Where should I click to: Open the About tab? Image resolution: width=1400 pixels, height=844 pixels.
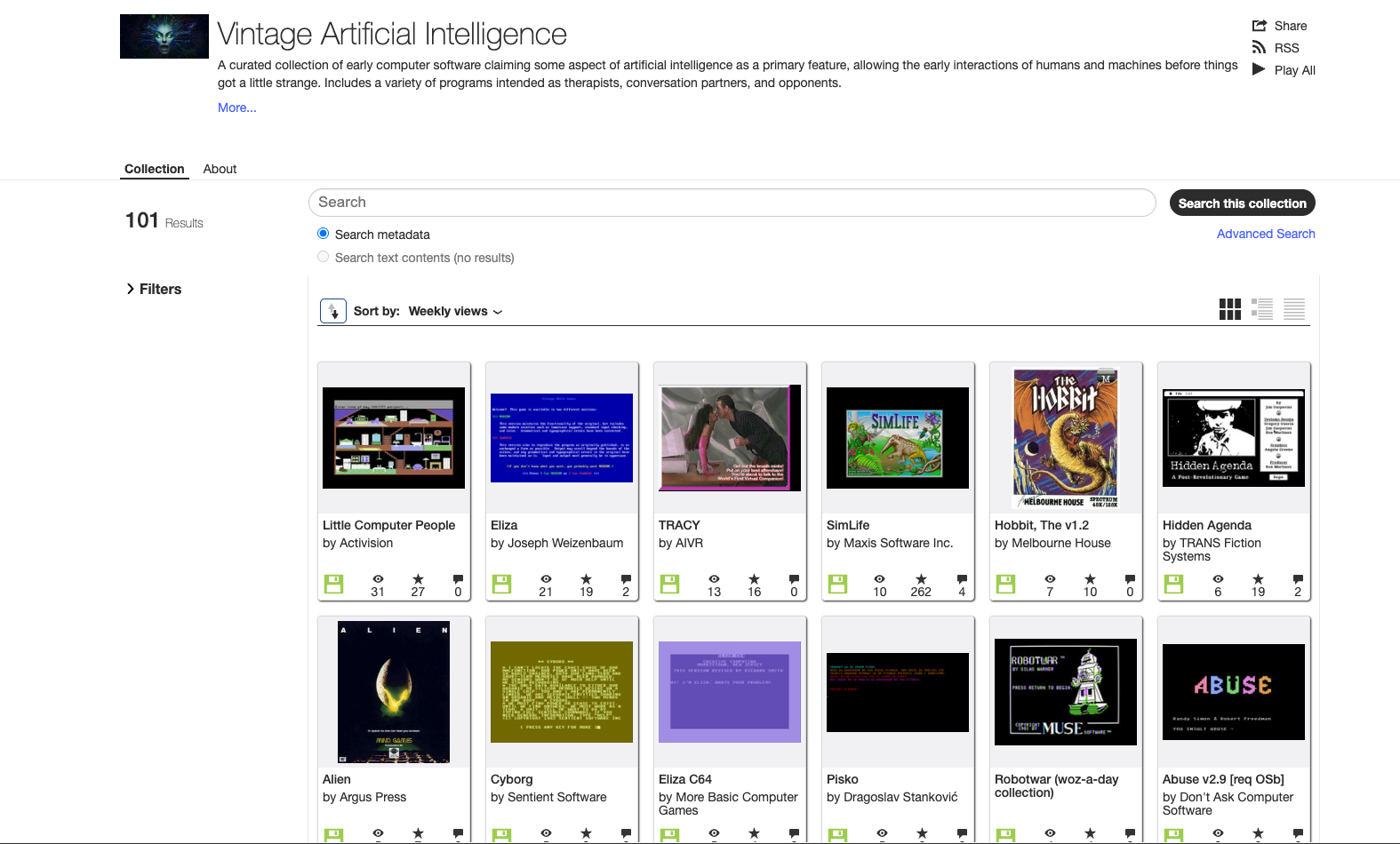pos(220,169)
